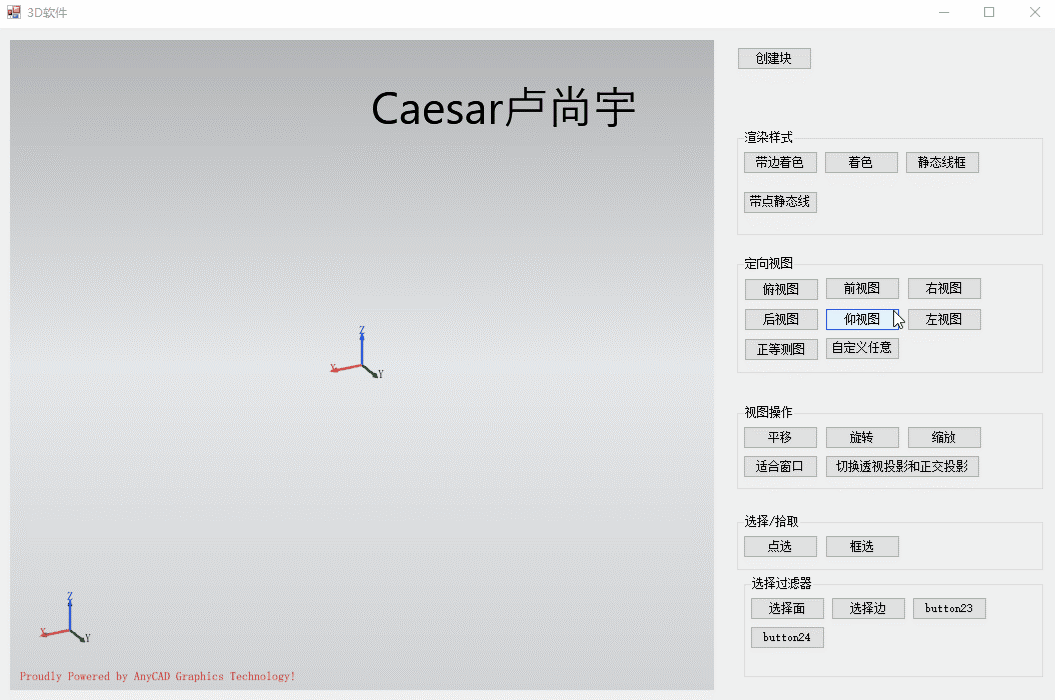Click the Proudly Powered by AnyCAD text

tap(157, 676)
